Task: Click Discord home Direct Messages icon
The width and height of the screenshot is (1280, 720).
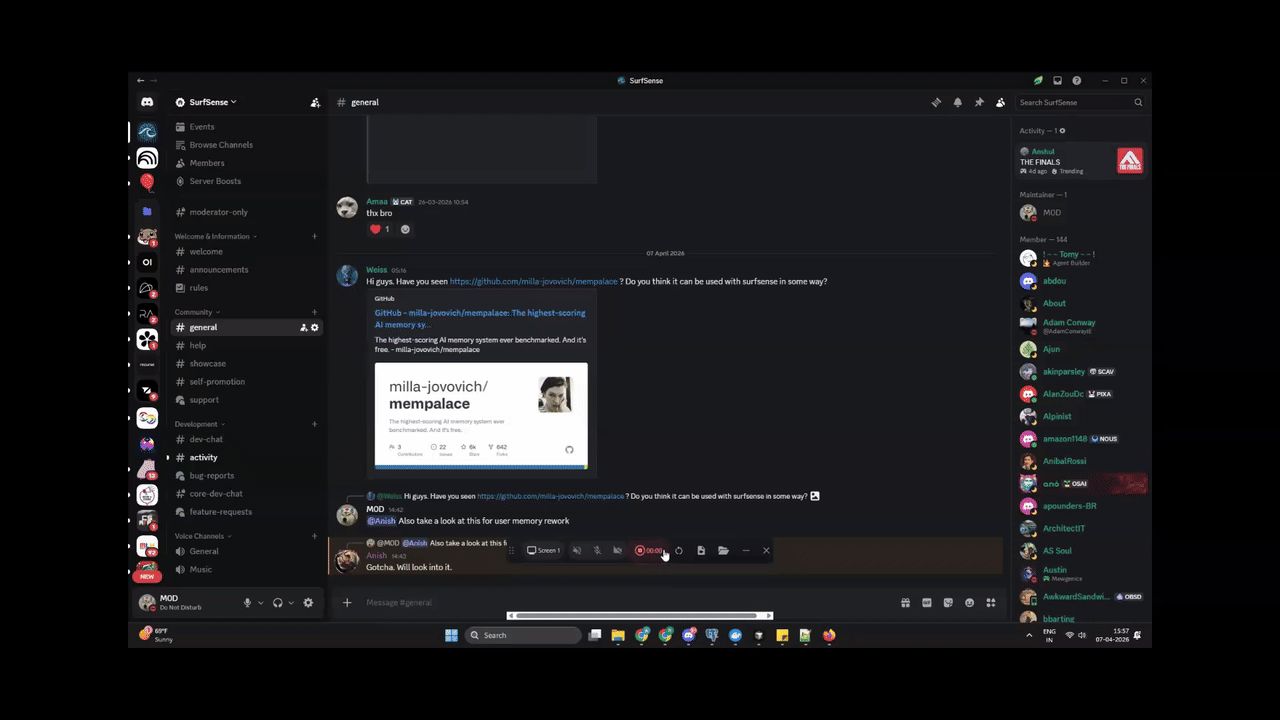Action: click(147, 102)
